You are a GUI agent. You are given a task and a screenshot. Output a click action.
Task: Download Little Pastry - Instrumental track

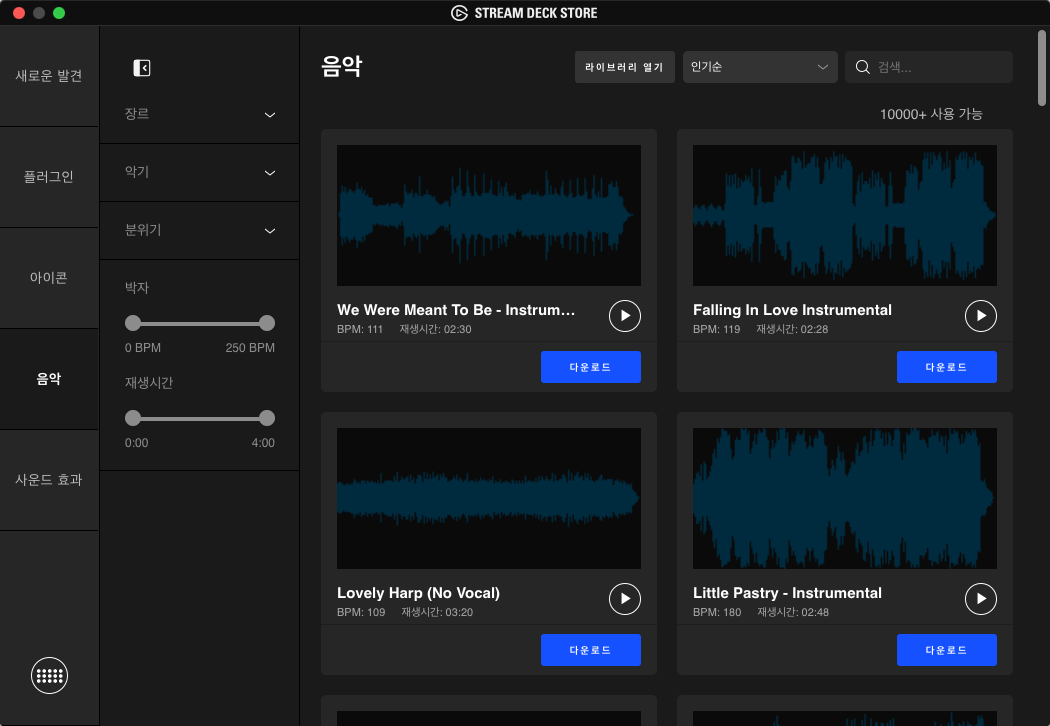(946, 650)
